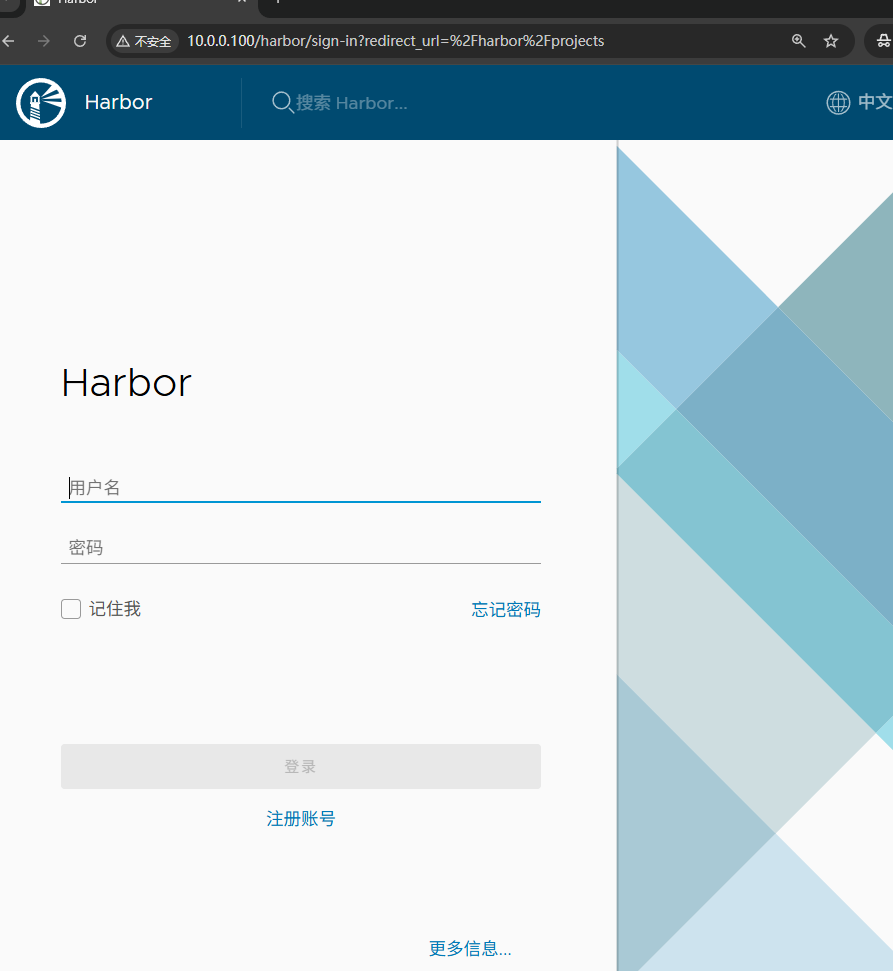Open the globe language icon
Screen dimensions: 893x971
pyautogui.click(x=838, y=102)
